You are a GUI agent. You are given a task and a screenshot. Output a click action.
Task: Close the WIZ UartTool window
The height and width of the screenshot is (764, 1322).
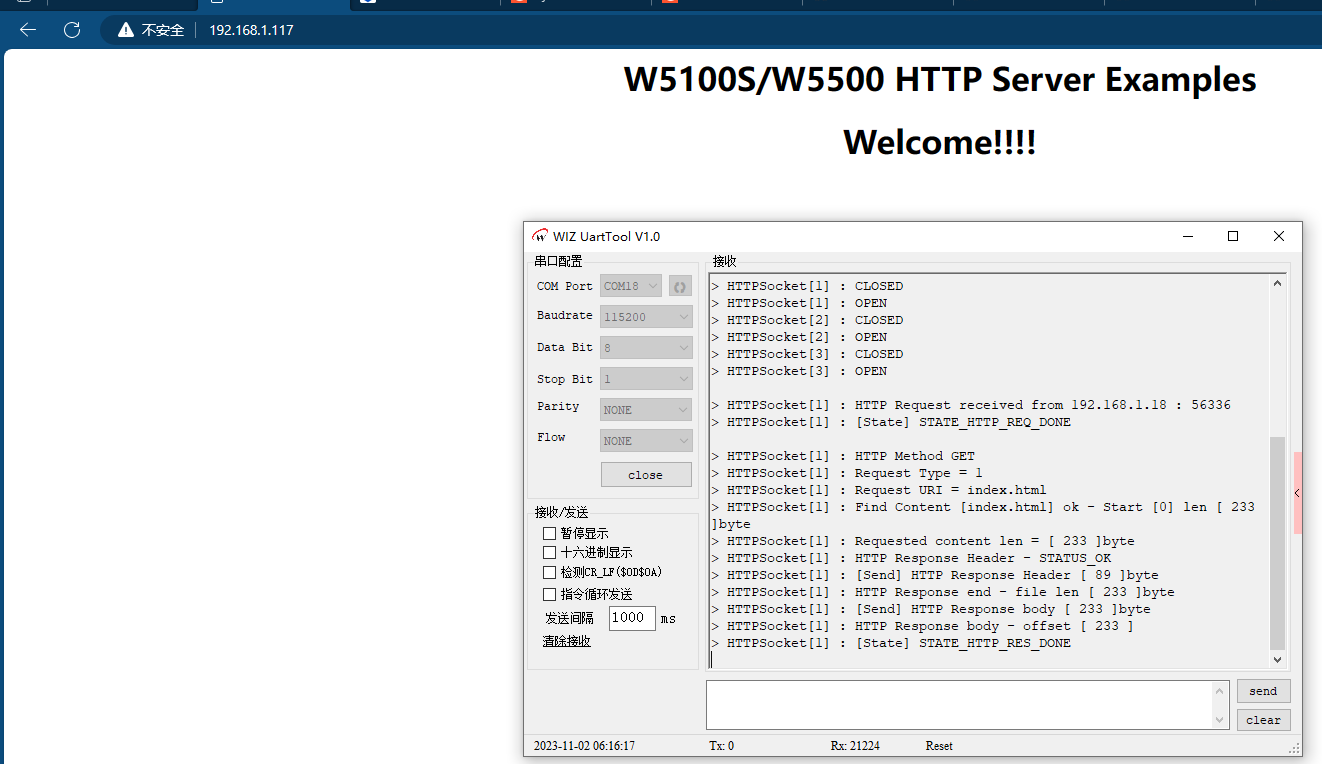point(1279,237)
